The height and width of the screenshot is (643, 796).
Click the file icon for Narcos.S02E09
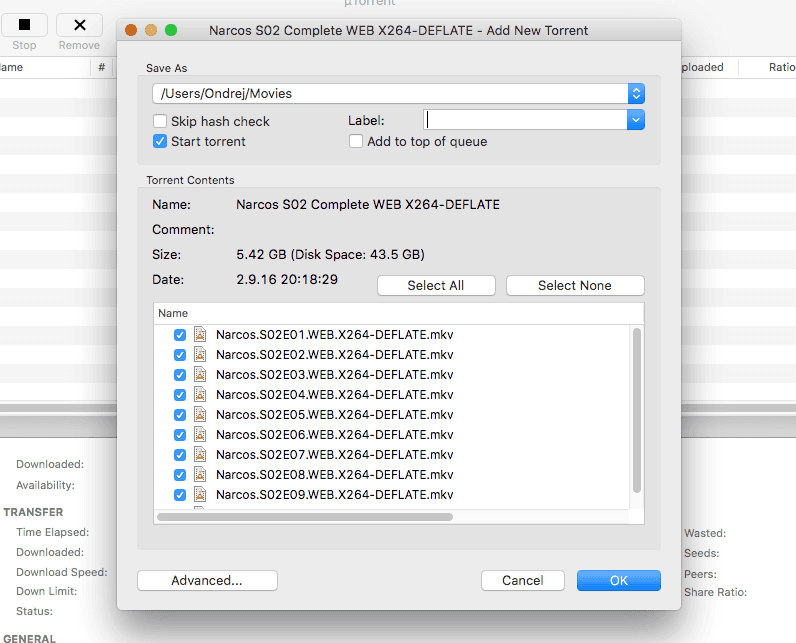coord(200,494)
